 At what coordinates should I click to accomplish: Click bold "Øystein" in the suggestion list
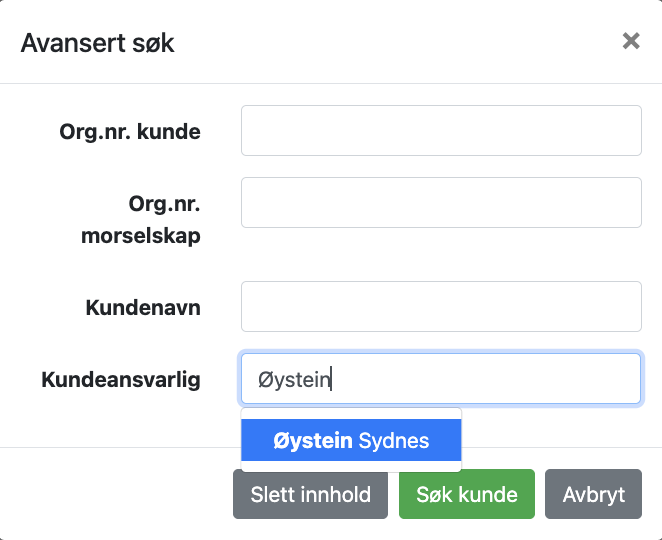[313, 441]
